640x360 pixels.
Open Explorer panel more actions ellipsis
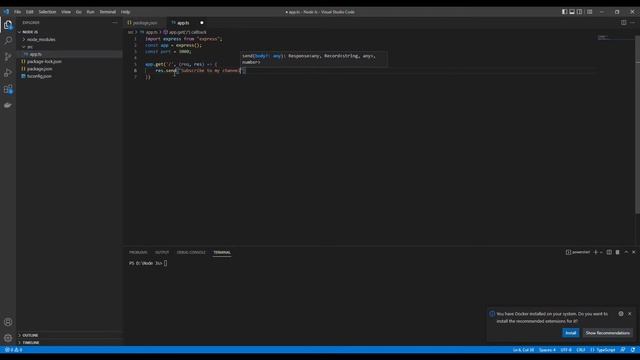point(114,23)
